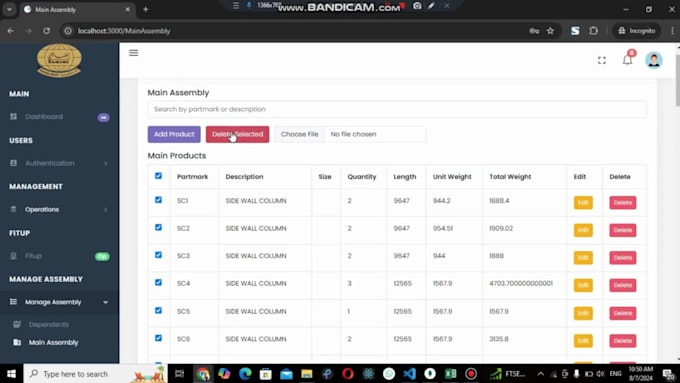Image resolution: width=680 pixels, height=383 pixels.
Task: Edit the SC4 row
Action: click(583, 285)
